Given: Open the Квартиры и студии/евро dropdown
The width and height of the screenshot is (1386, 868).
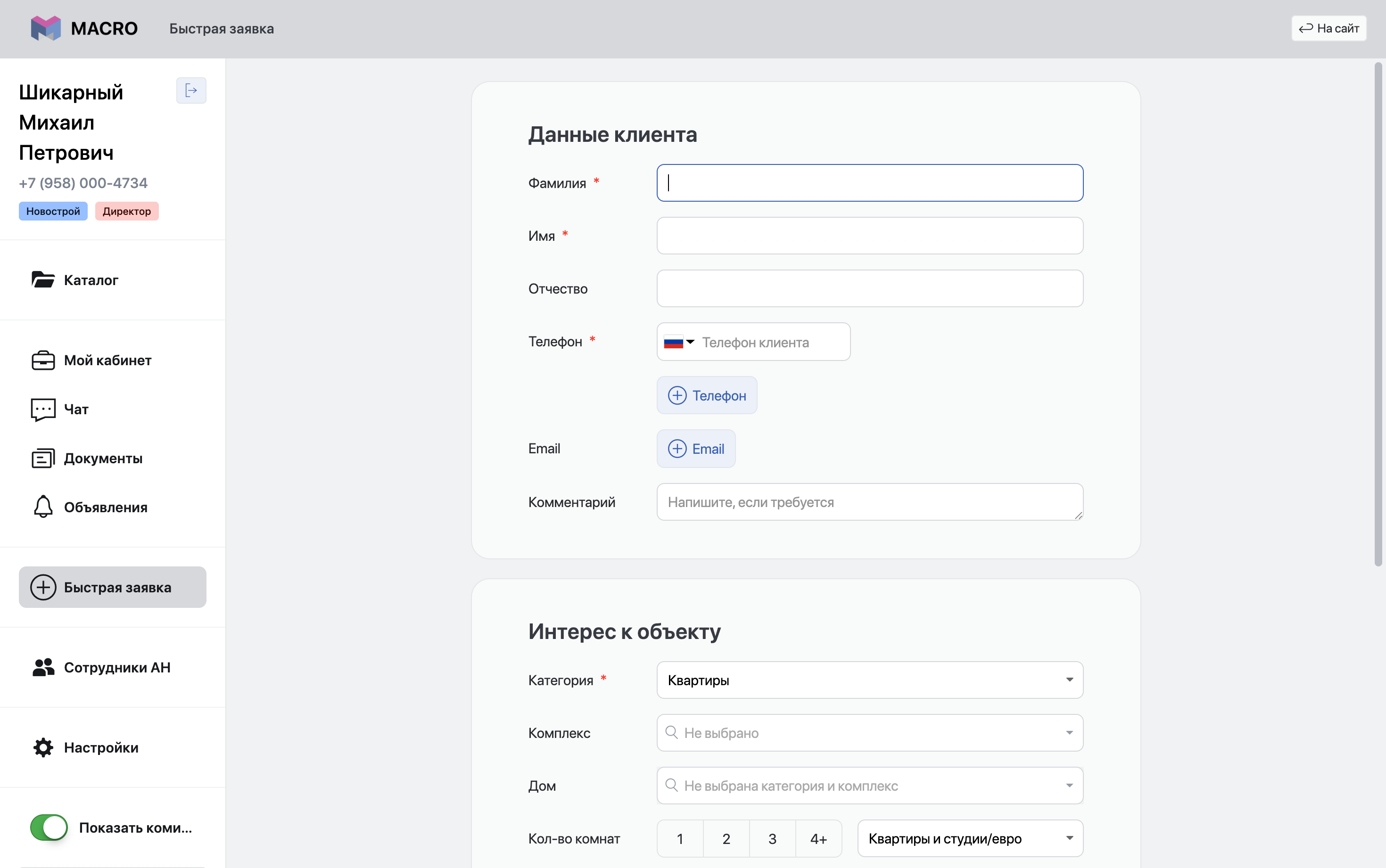Looking at the screenshot, I should pos(970,839).
